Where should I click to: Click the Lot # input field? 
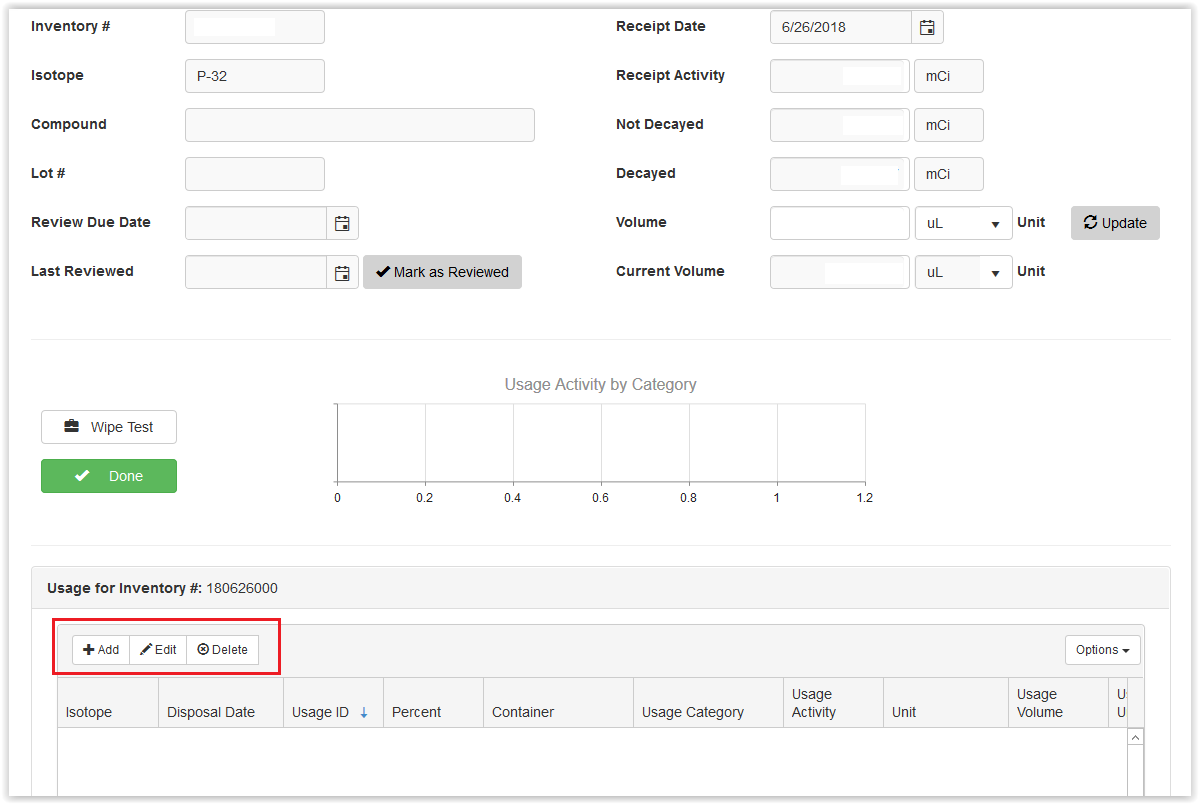(254, 174)
